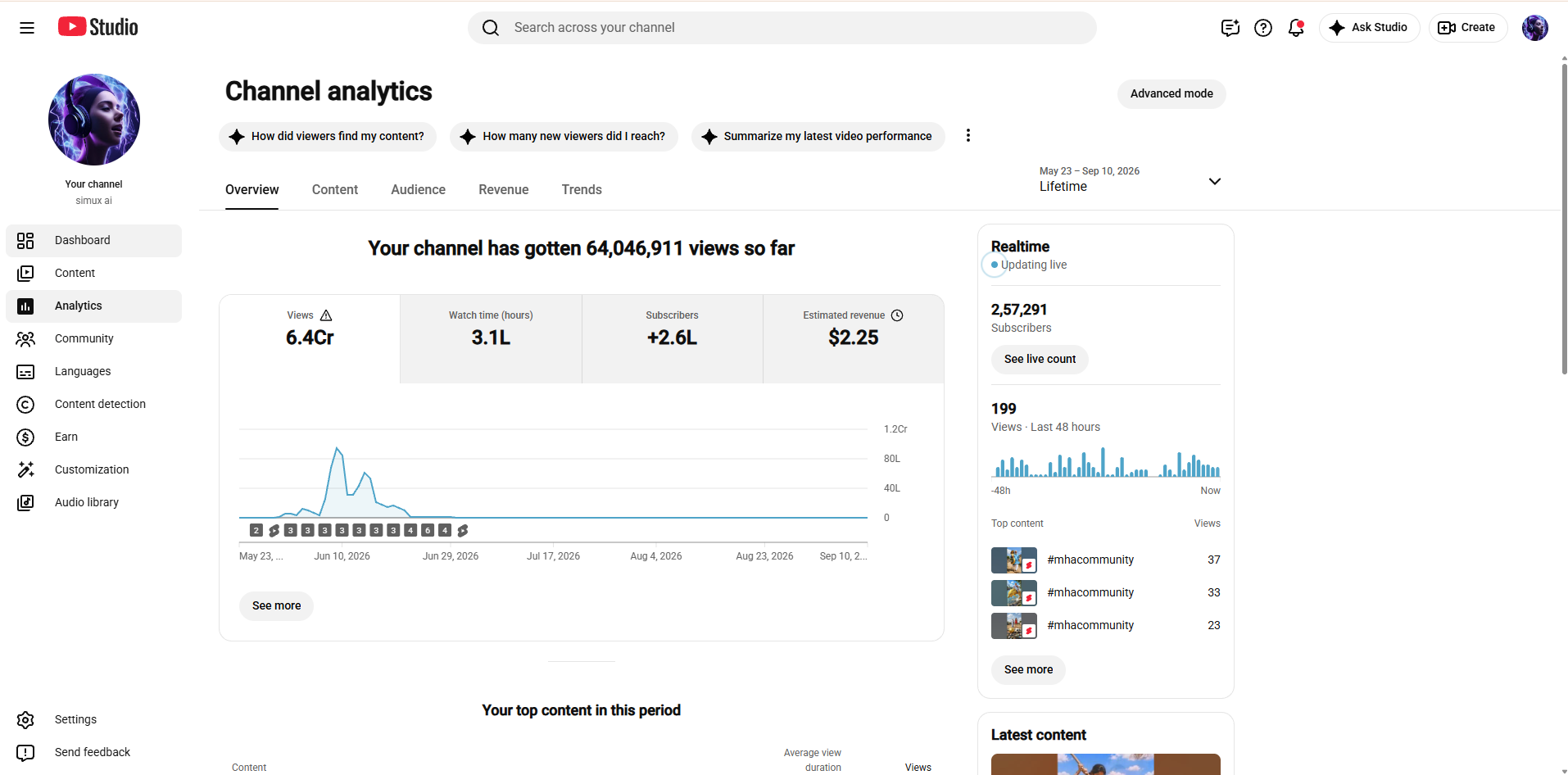Image resolution: width=1568 pixels, height=775 pixels.
Task: Select the Watch time (hours) metric card
Action: click(491, 338)
